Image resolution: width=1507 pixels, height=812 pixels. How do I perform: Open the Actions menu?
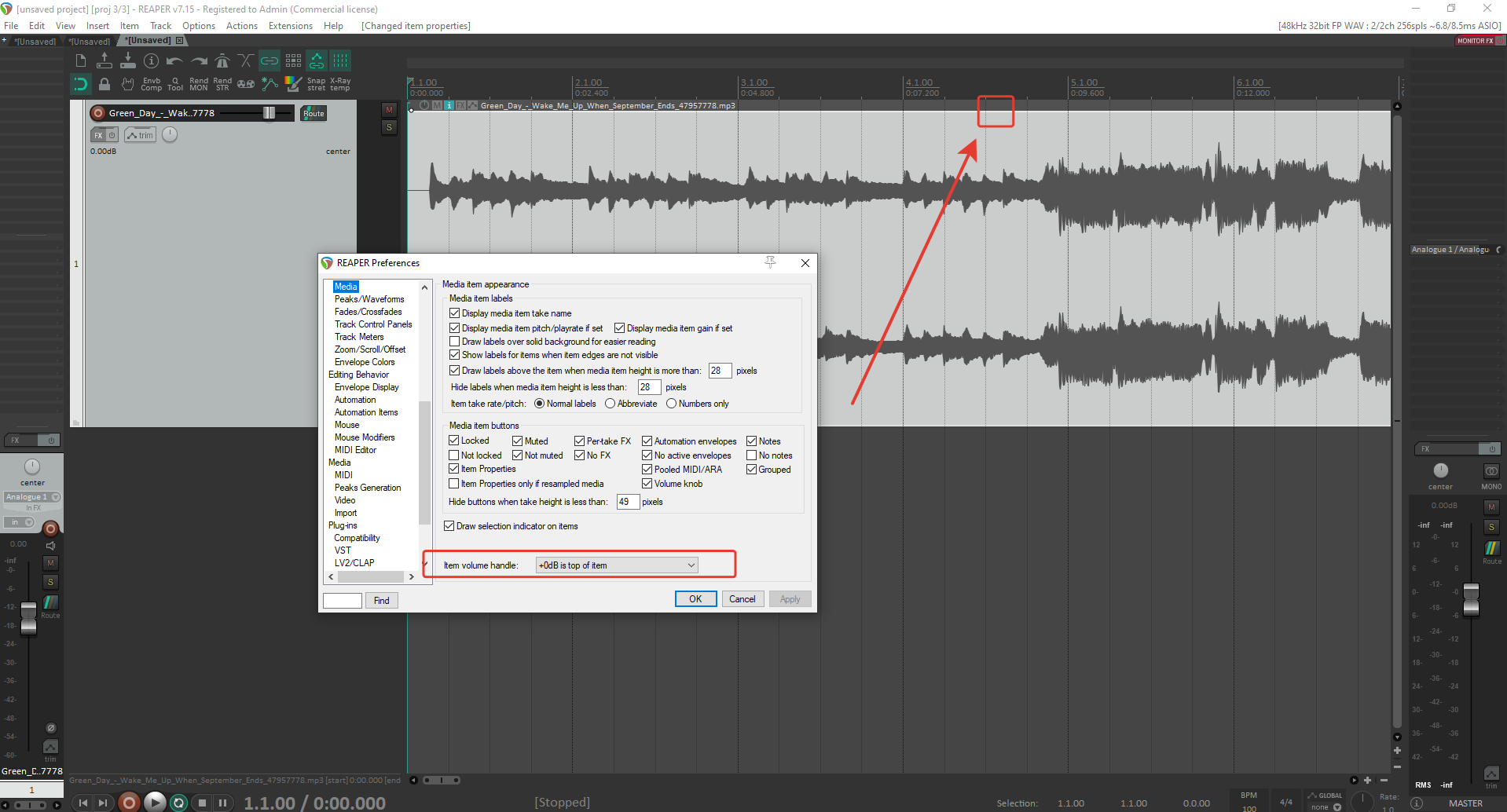[x=242, y=26]
